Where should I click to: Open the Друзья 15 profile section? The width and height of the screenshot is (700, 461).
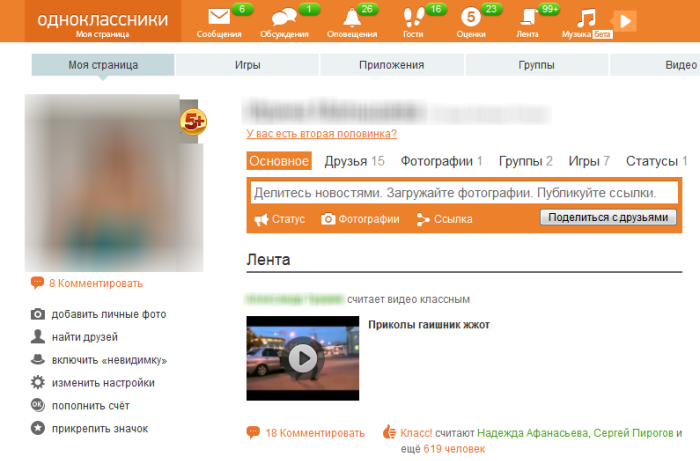(x=355, y=161)
